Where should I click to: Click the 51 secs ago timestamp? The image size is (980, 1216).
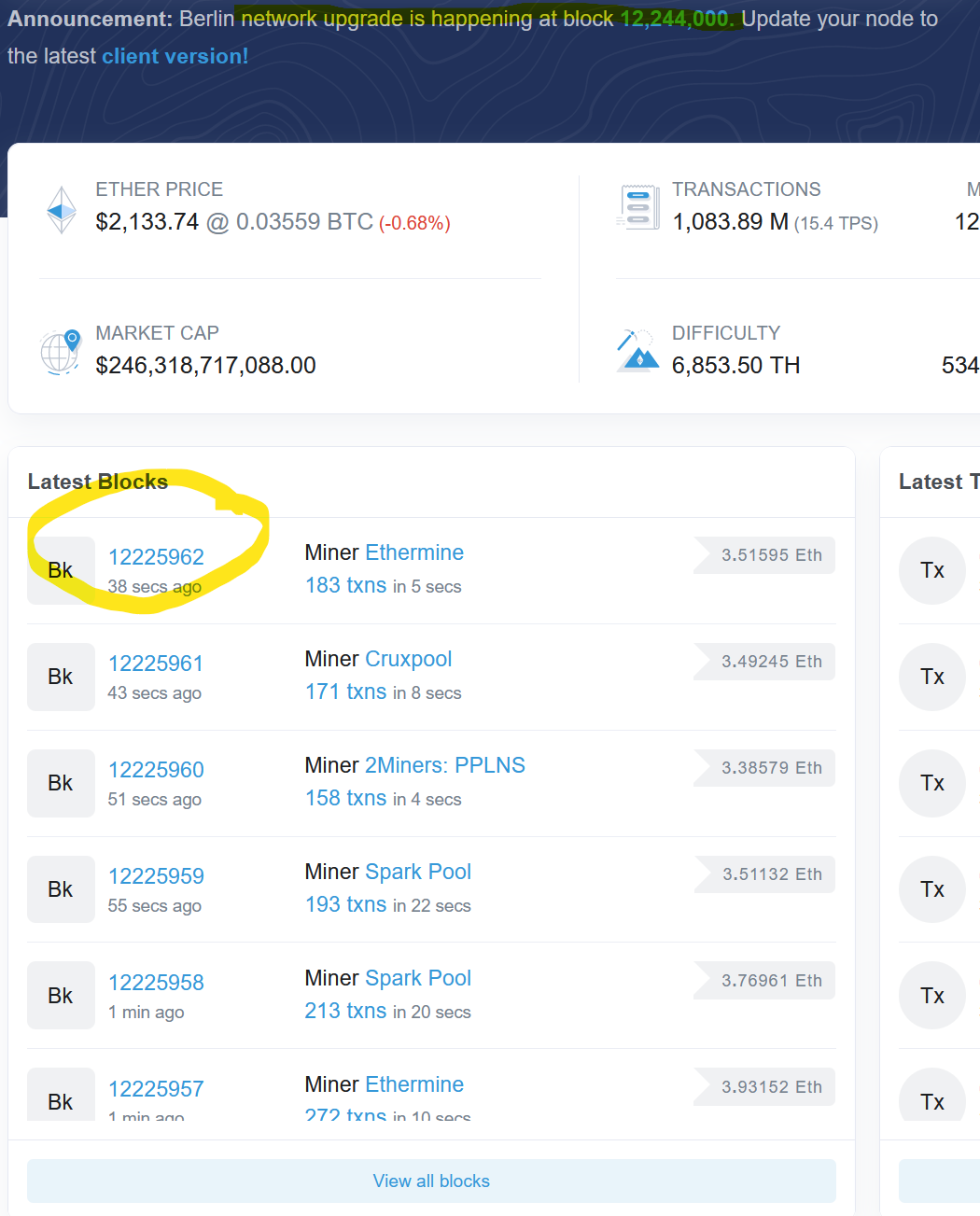pos(155,799)
